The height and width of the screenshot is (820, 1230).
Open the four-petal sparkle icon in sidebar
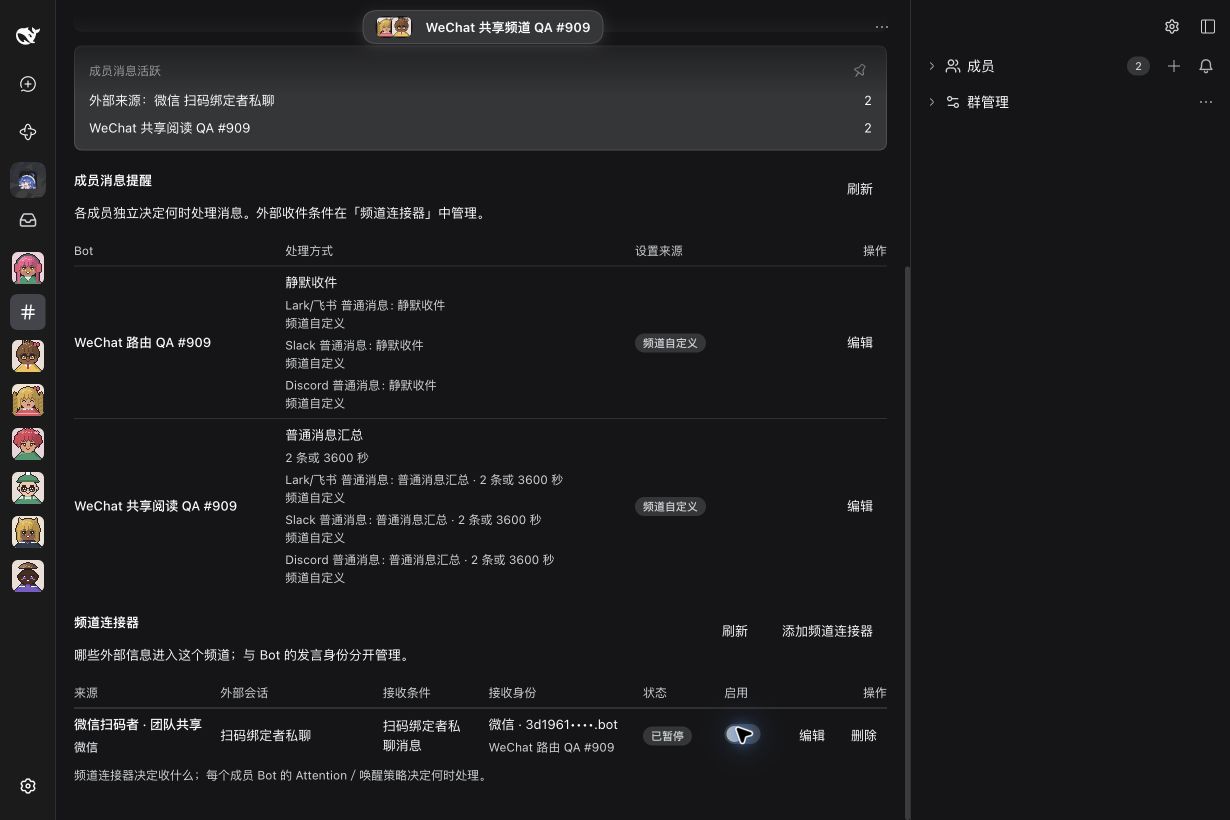click(28, 132)
